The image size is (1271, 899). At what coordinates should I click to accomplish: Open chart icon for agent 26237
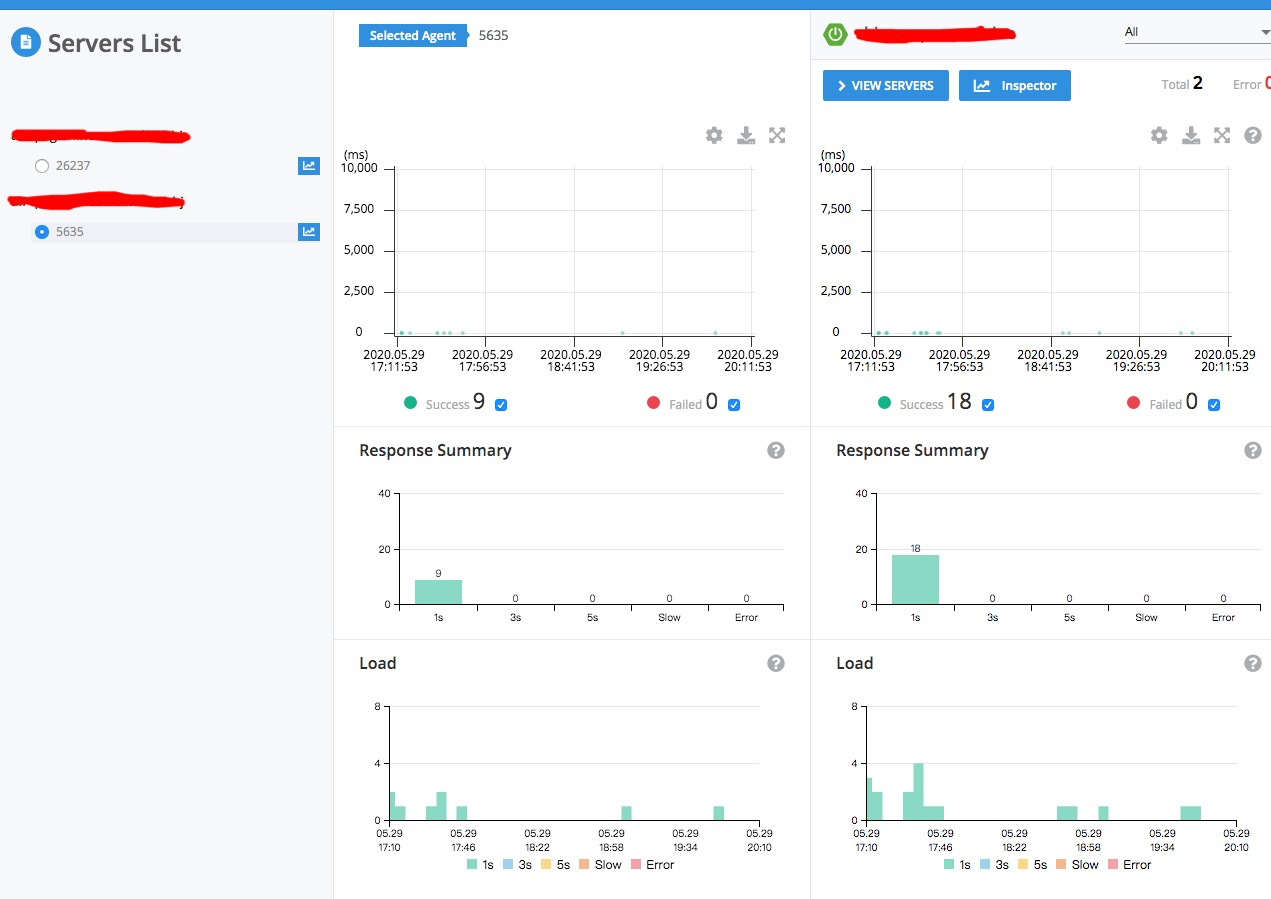click(309, 166)
